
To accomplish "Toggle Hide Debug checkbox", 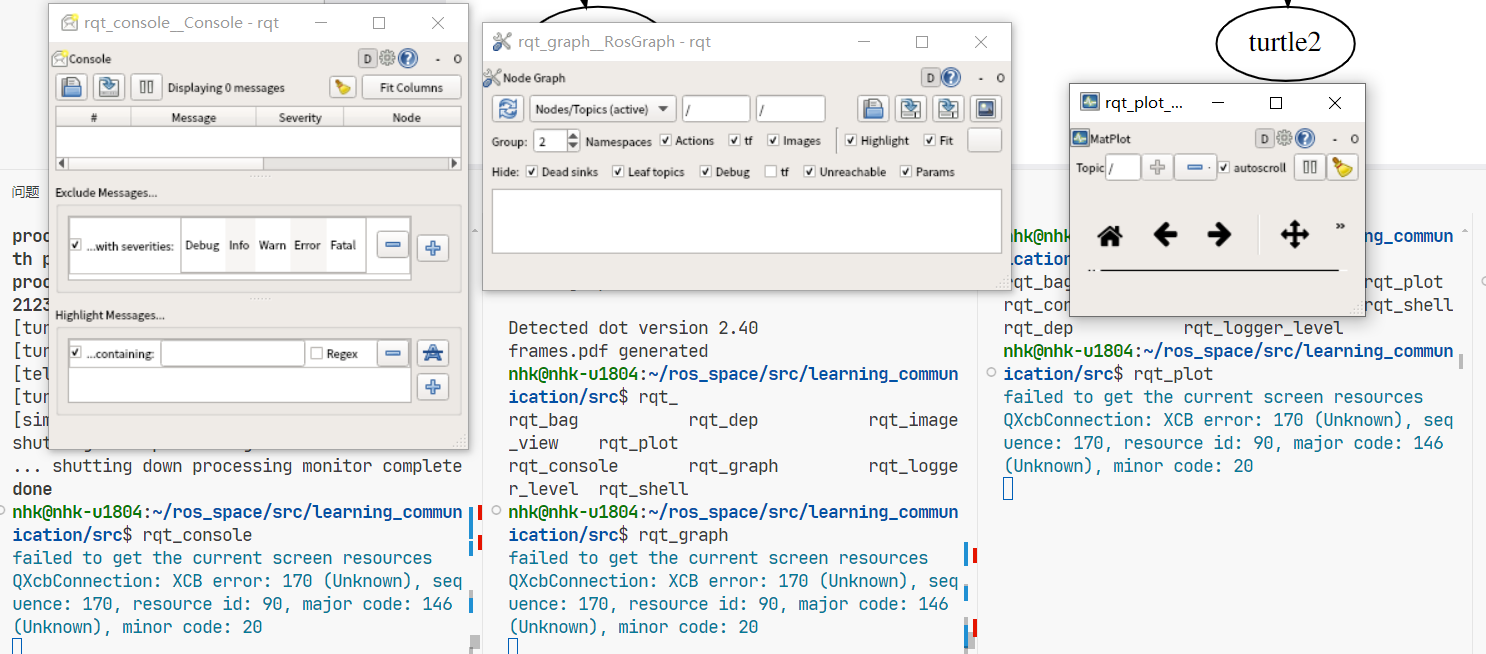I will point(706,172).
